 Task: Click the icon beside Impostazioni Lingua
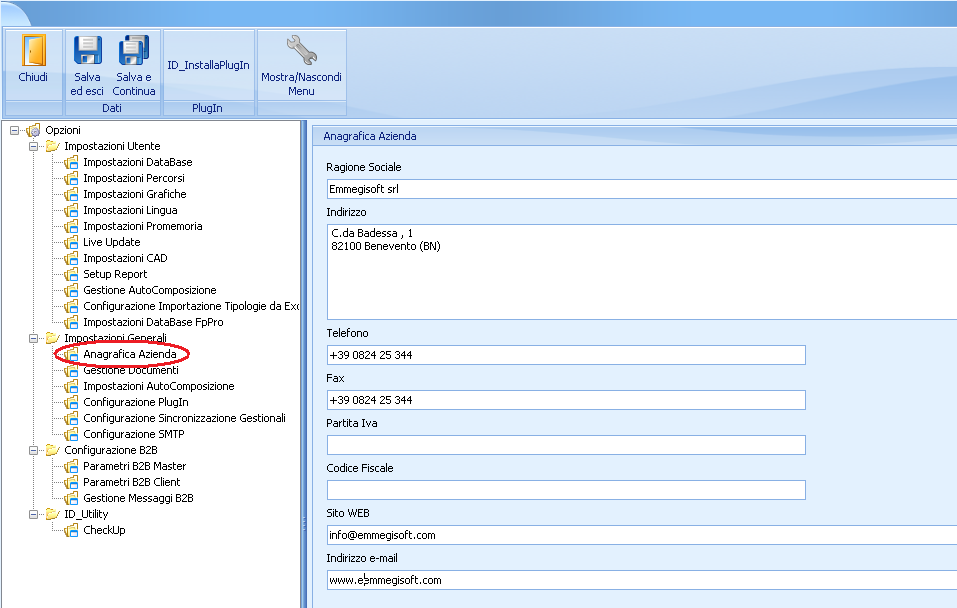pyautogui.click(x=71, y=210)
